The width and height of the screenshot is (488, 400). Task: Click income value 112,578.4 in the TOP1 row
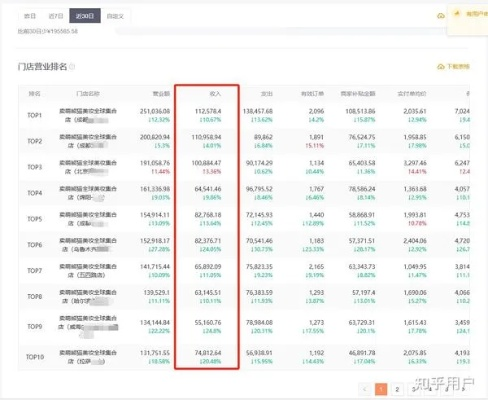pos(208,111)
